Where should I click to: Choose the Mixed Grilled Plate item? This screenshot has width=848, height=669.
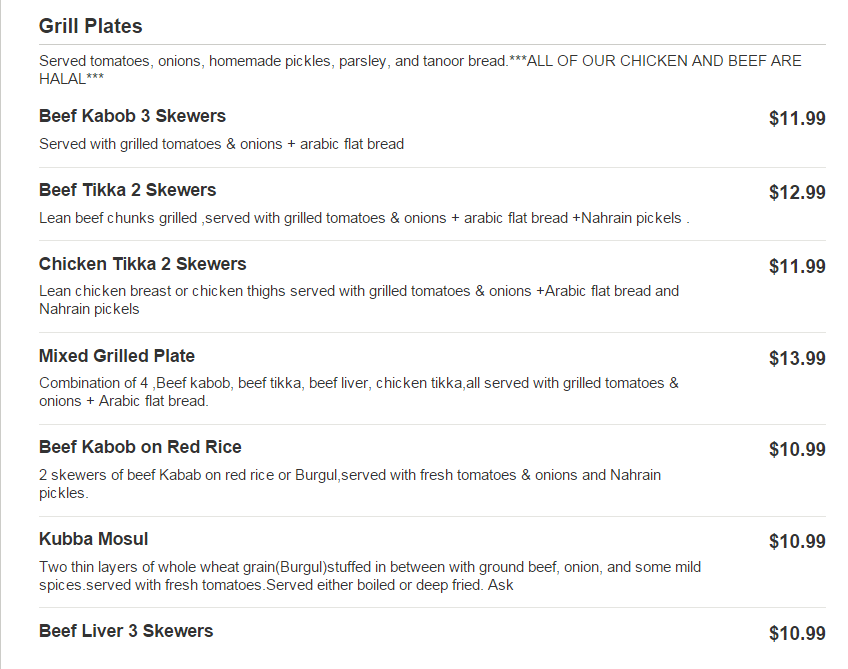[x=117, y=356]
